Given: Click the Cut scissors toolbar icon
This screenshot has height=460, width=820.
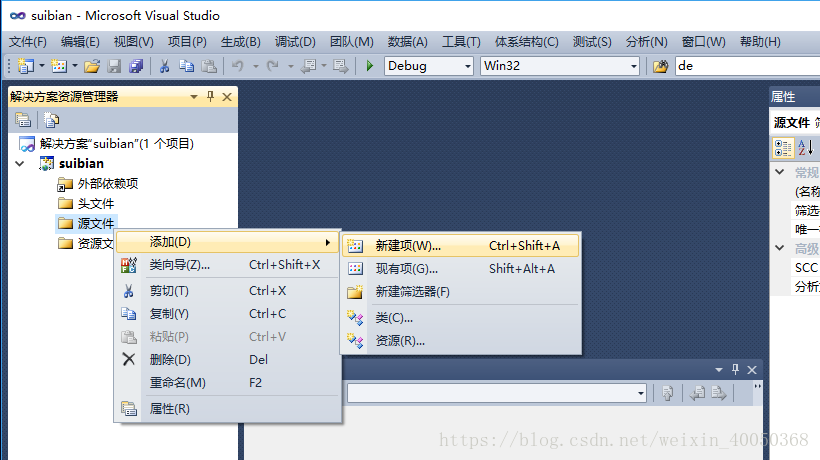Looking at the screenshot, I should [x=164, y=66].
